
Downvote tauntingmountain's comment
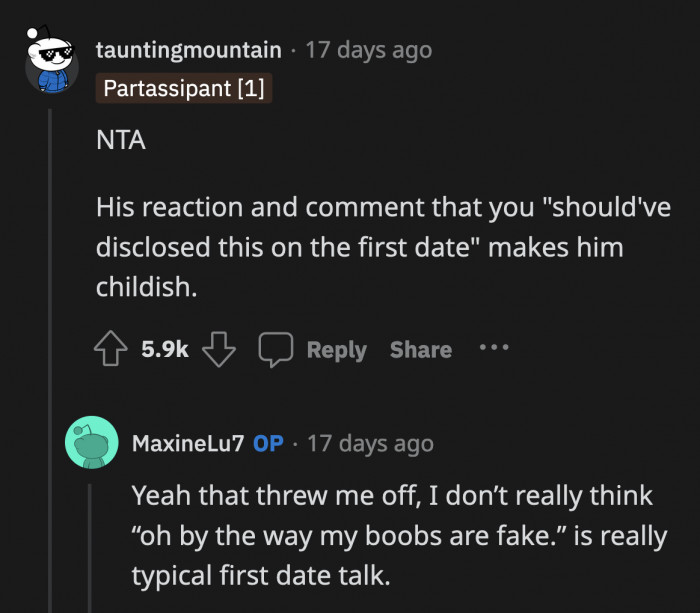pyautogui.click(x=217, y=350)
